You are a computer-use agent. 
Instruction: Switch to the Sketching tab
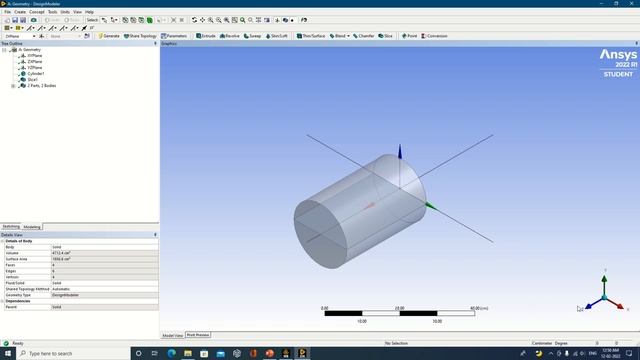tap(11, 227)
